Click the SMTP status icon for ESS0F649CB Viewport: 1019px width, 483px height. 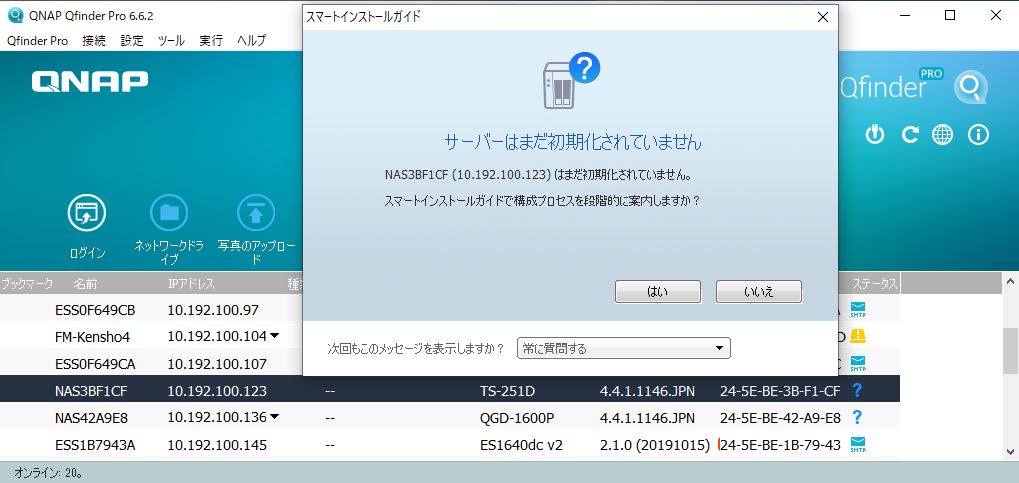coord(857,309)
